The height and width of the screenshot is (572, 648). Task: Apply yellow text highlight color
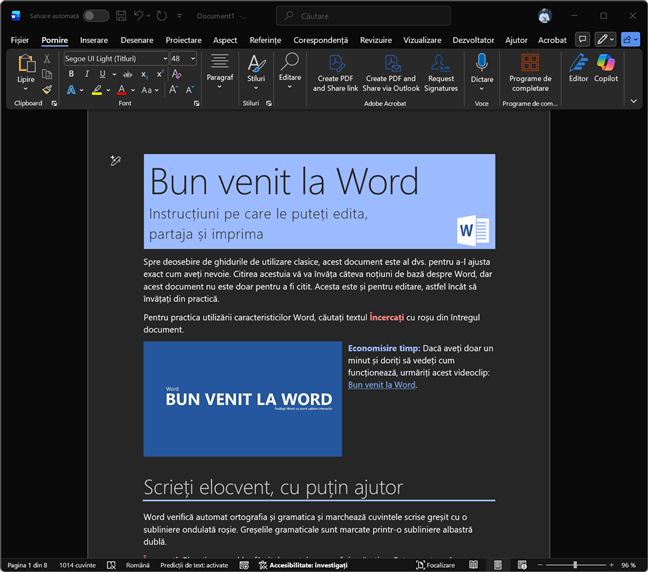click(x=97, y=90)
